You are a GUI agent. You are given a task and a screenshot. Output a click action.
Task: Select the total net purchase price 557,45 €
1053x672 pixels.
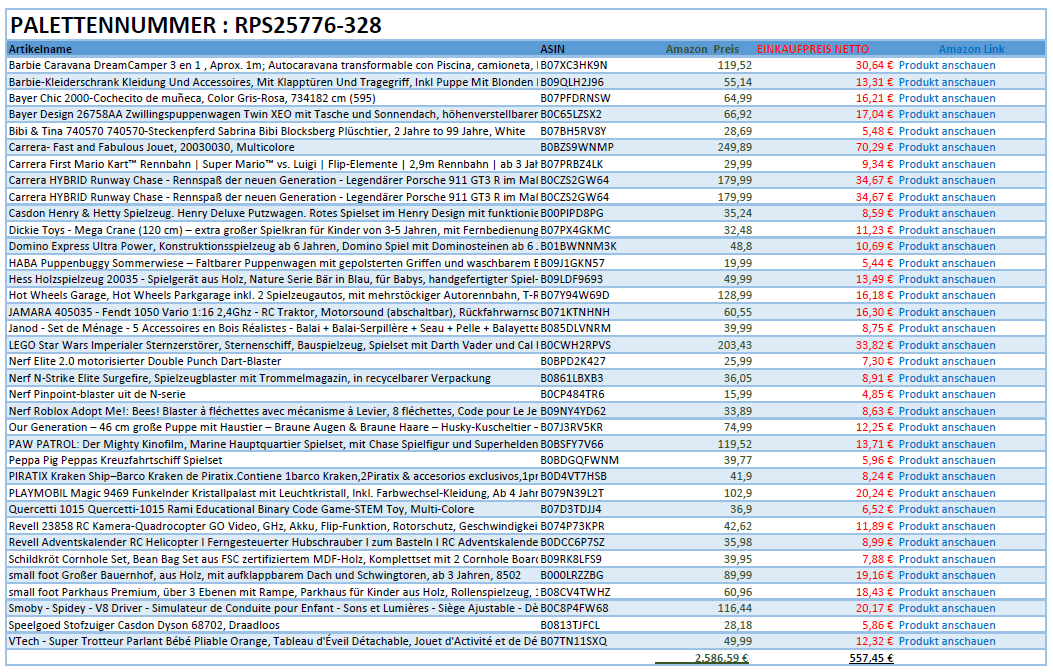(x=870, y=658)
